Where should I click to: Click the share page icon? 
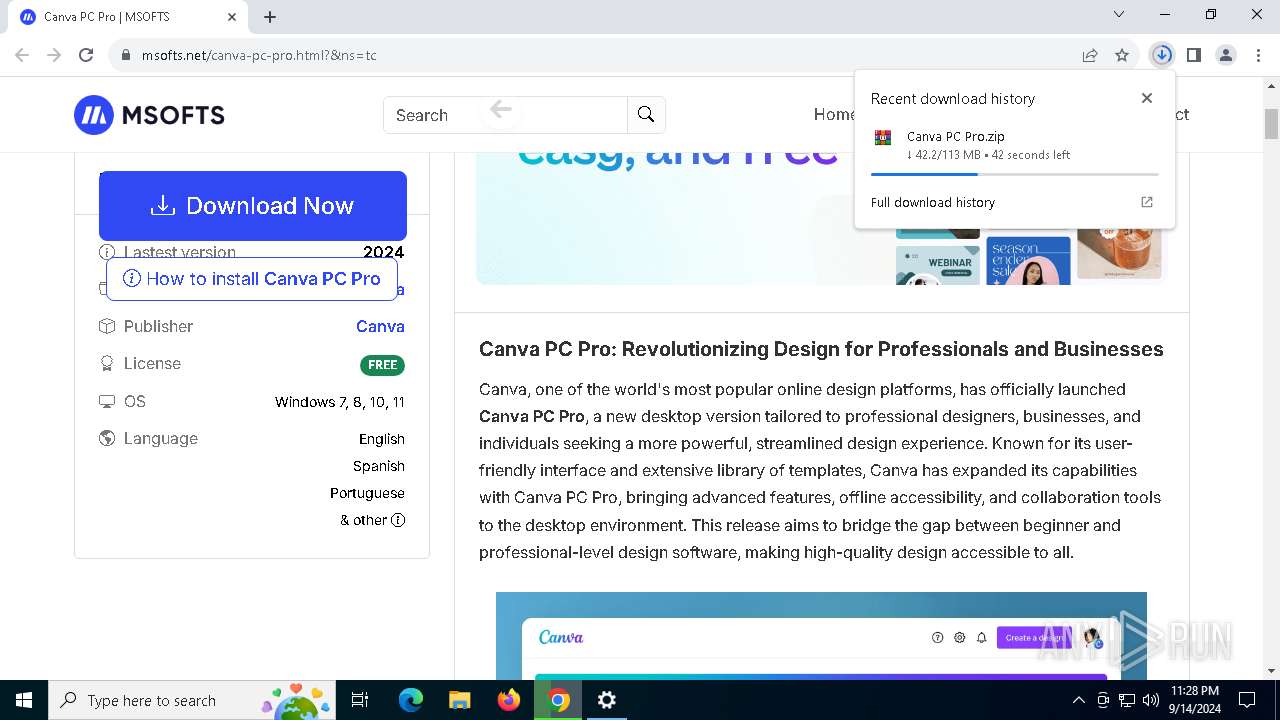[x=1090, y=55]
